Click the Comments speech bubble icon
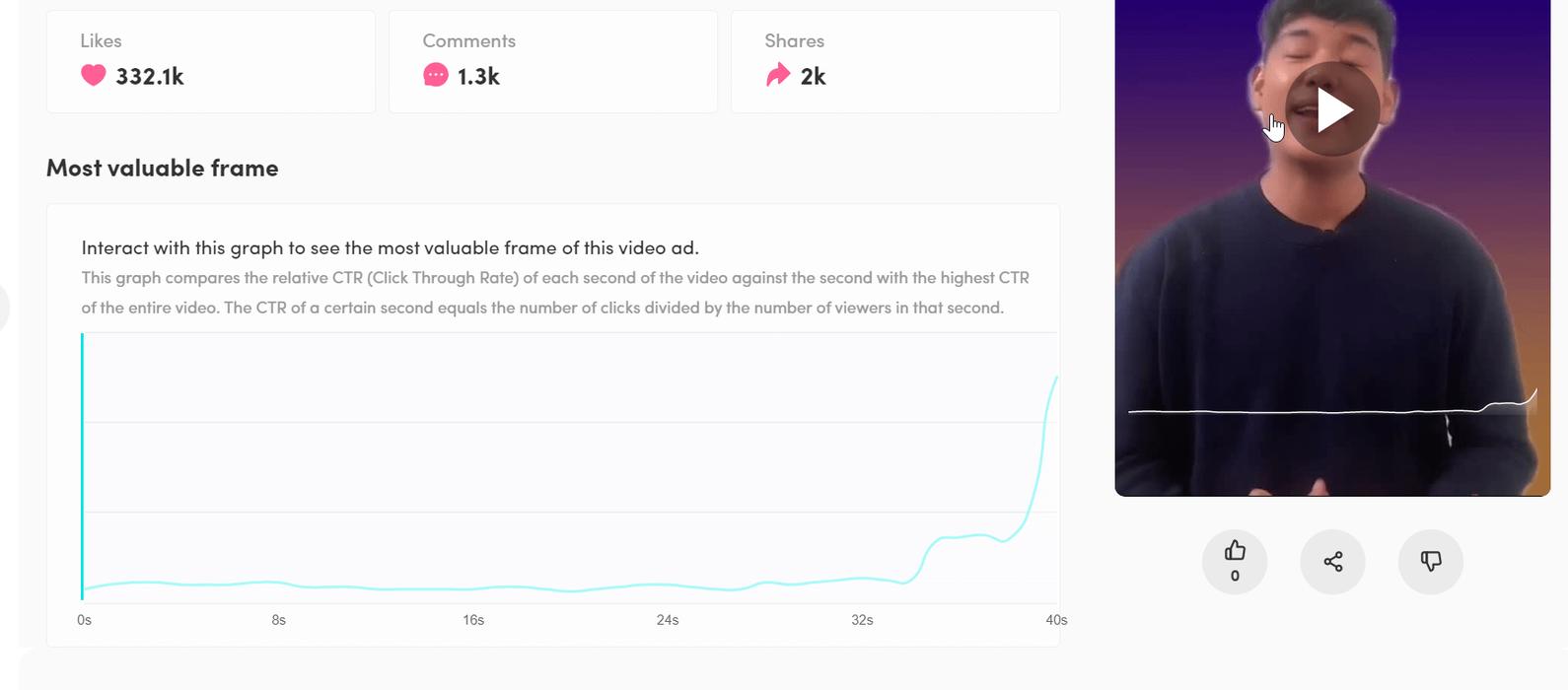1568x690 pixels. pos(435,75)
